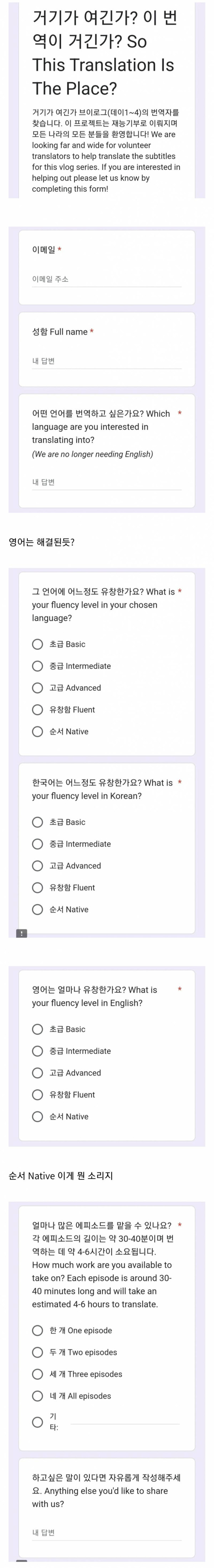Choose 순서 Native for chosen language fluency
This screenshot has width=214, height=1568.
point(38,732)
